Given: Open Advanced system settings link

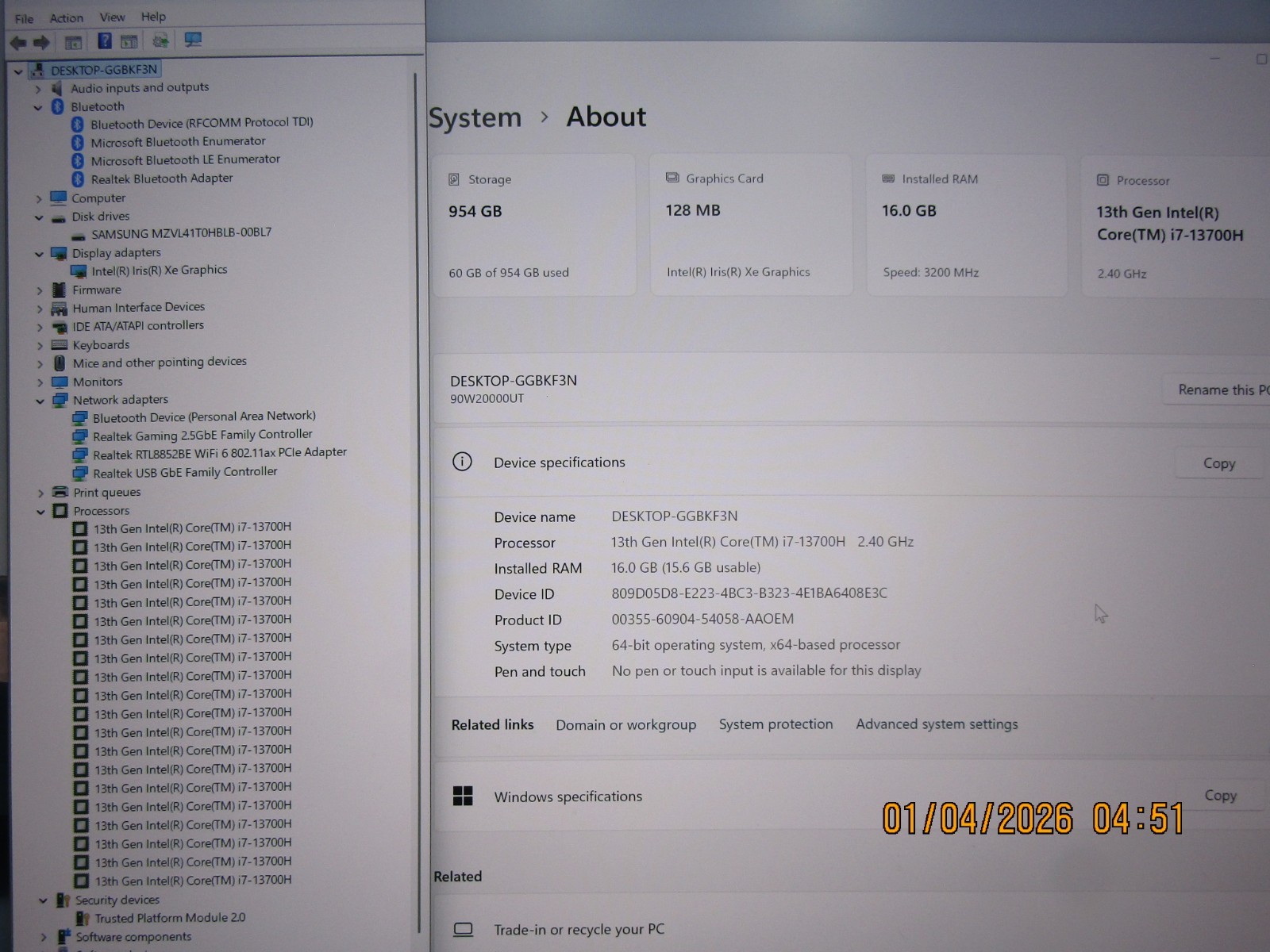Looking at the screenshot, I should [937, 724].
